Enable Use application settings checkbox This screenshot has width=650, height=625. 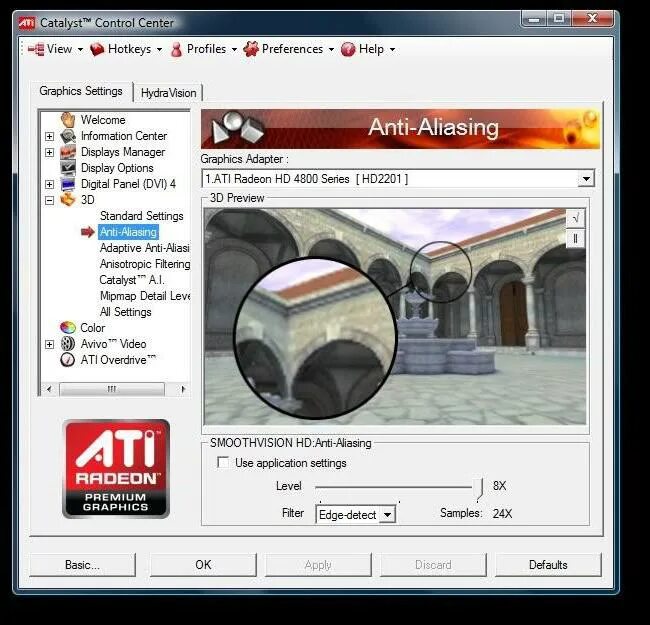(x=223, y=462)
